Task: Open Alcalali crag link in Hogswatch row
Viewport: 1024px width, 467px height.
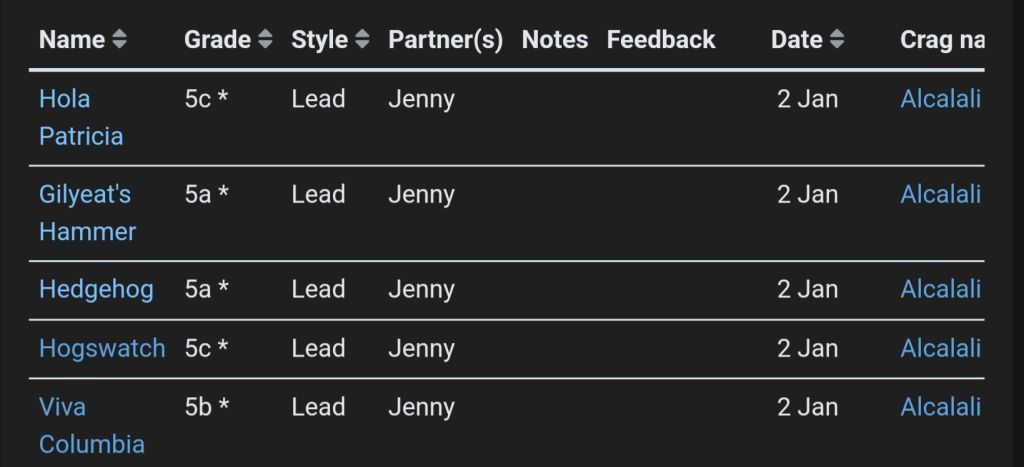Action: pyautogui.click(x=940, y=349)
